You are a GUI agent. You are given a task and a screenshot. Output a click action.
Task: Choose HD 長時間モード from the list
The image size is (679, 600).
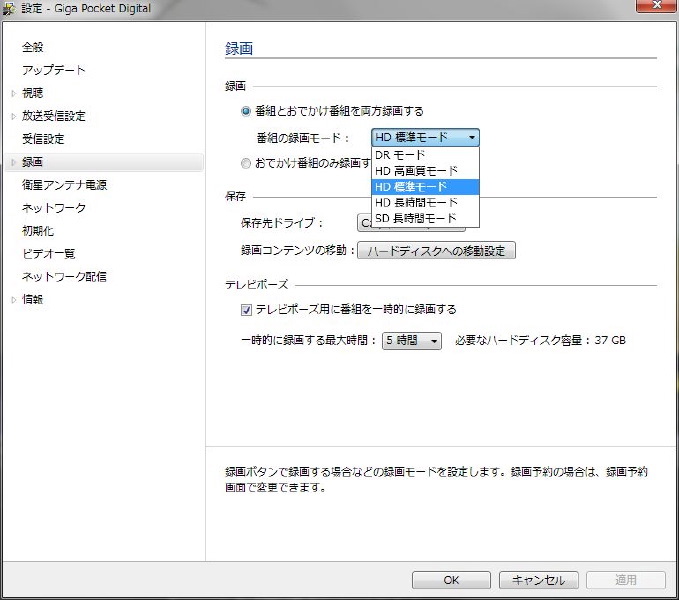pyautogui.click(x=425, y=203)
